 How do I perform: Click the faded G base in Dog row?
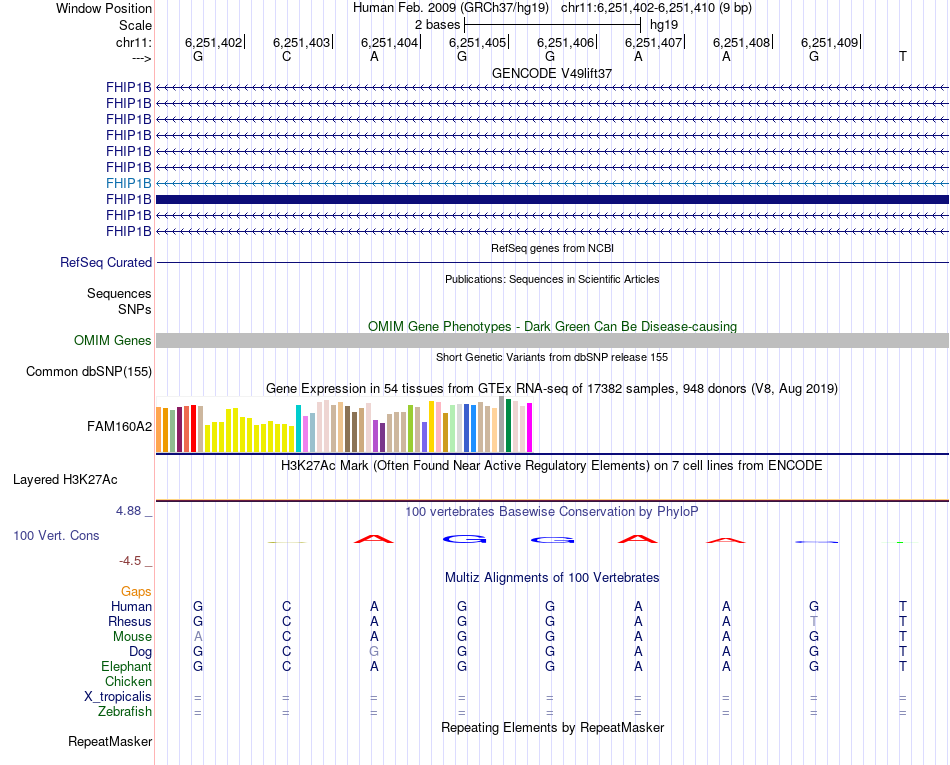tap(374, 652)
